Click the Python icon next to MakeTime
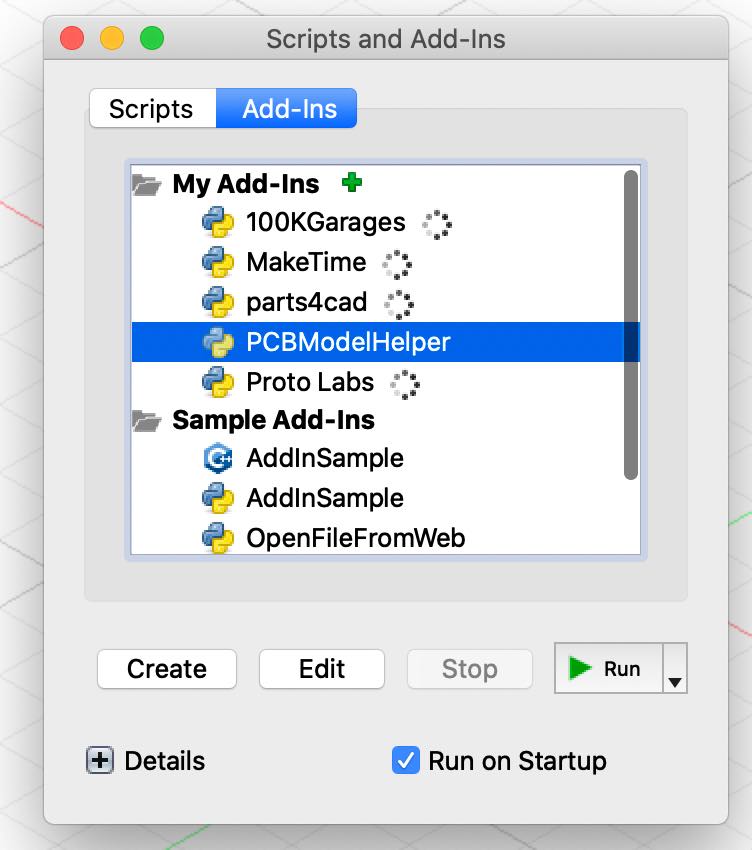 point(218,262)
